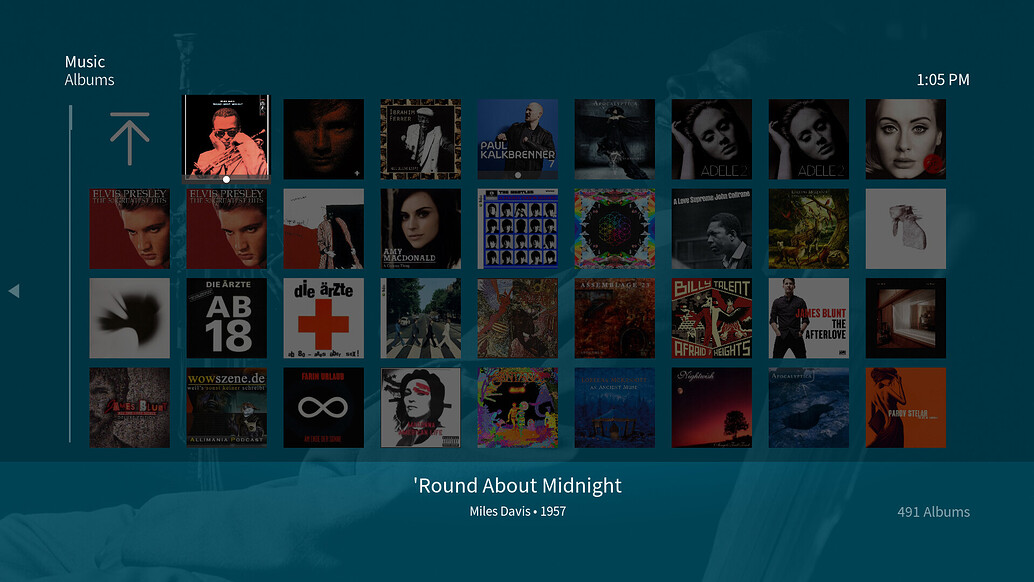Screen dimensions: 1034x582
Task: Select Adele's 25 close-up face album
Action: (x=905, y=139)
